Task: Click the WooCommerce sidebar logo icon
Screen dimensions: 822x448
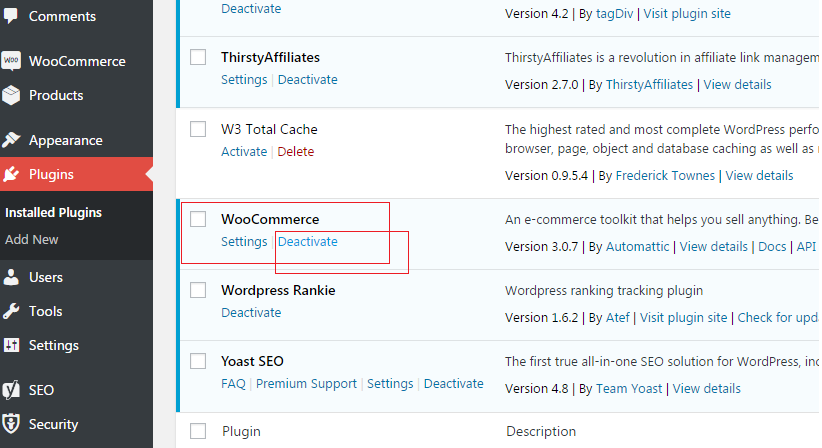Action: click(x=11, y=61)
